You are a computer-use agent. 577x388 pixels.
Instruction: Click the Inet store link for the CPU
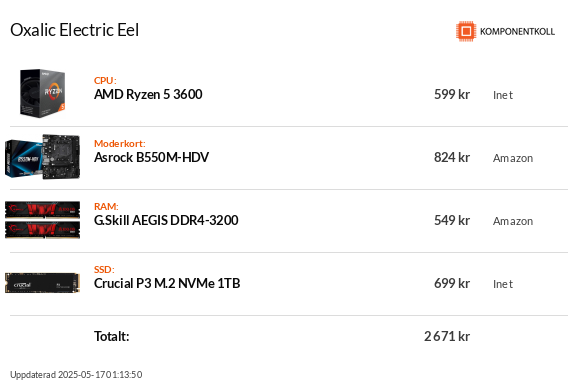click(503, 95)
